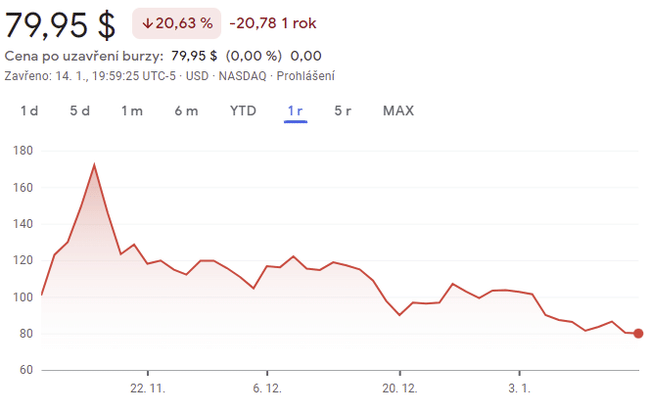
Task: Show the 1 m price history
Action: click(132, 111)
